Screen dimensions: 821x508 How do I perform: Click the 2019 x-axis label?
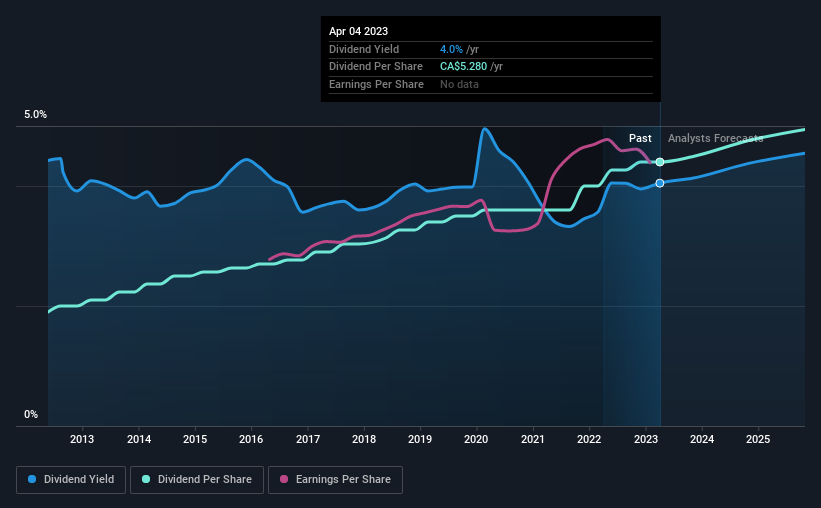pos(420,439)
